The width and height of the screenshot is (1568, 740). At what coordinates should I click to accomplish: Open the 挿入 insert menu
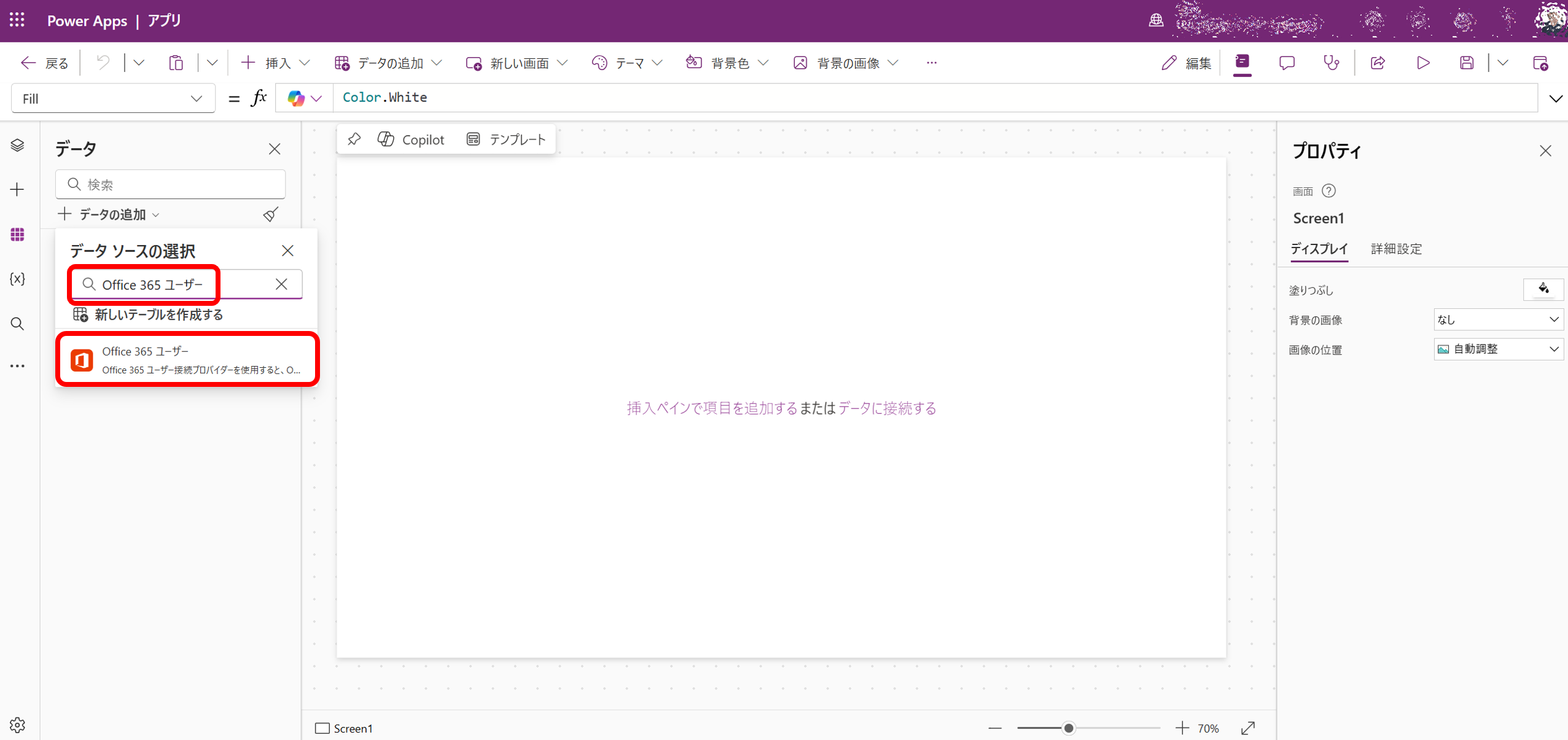[x=275, y=63]
